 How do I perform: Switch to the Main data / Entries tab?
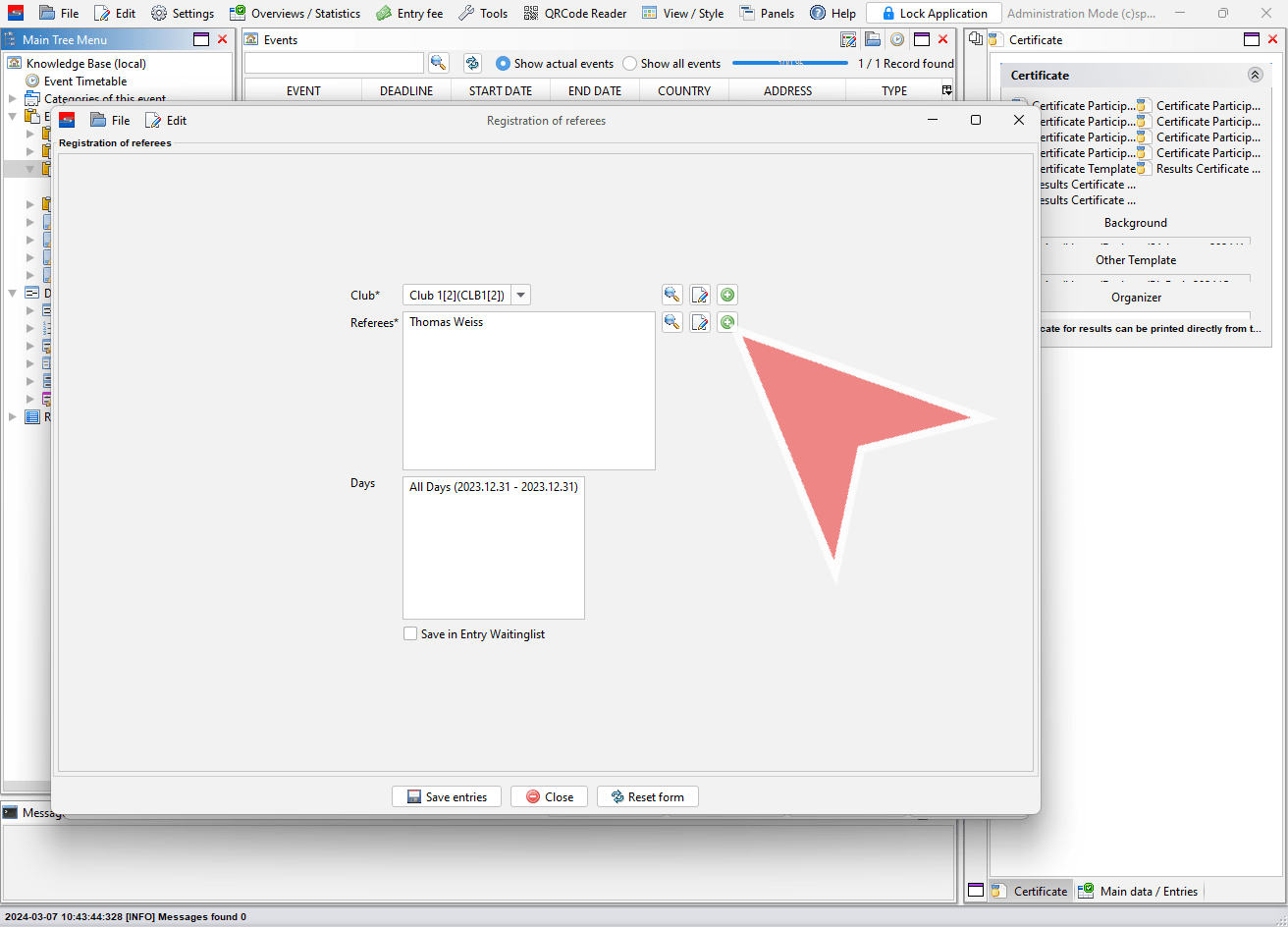pos(1138,891)
